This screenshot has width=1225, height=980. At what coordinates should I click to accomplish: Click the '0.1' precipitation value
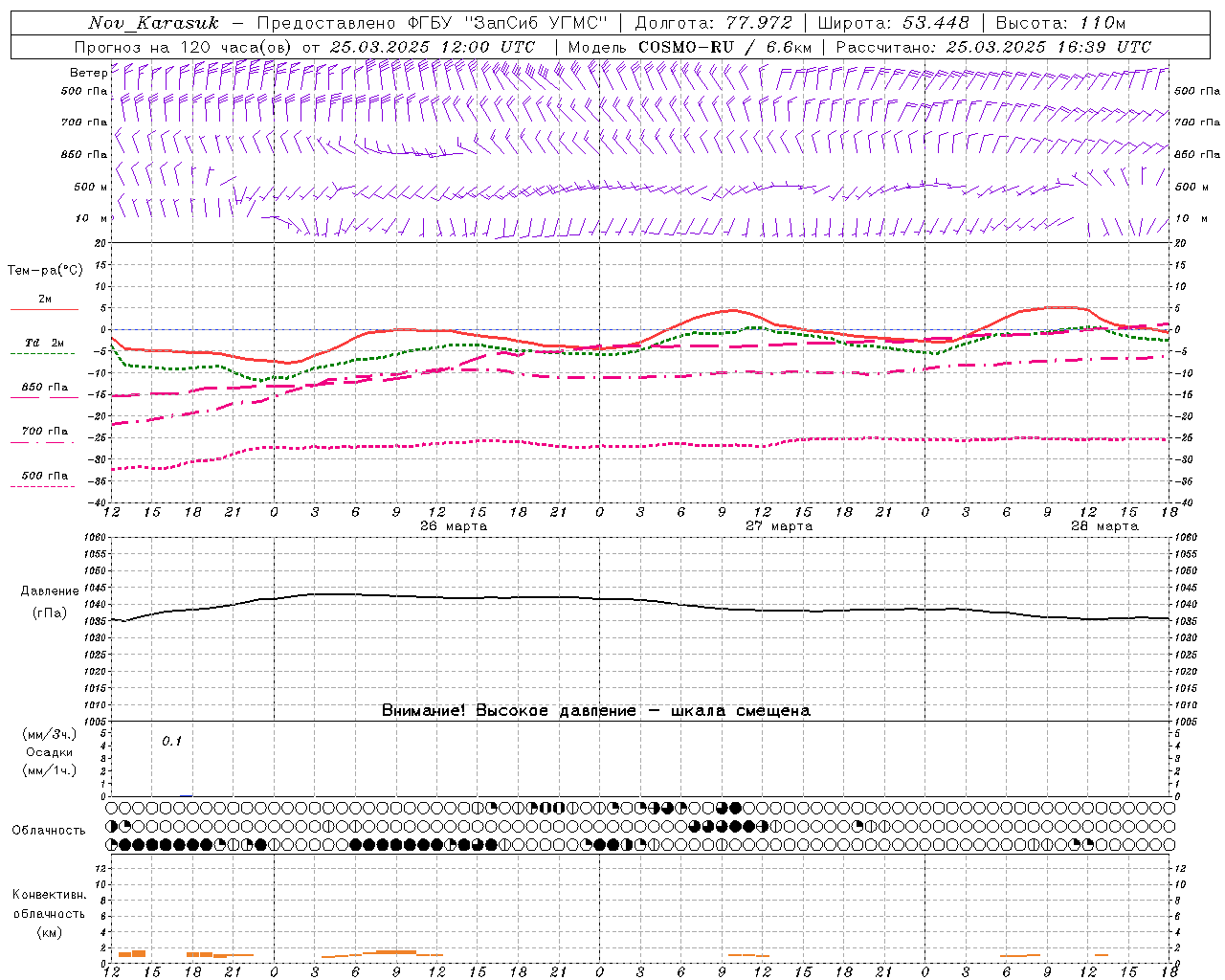171,741
